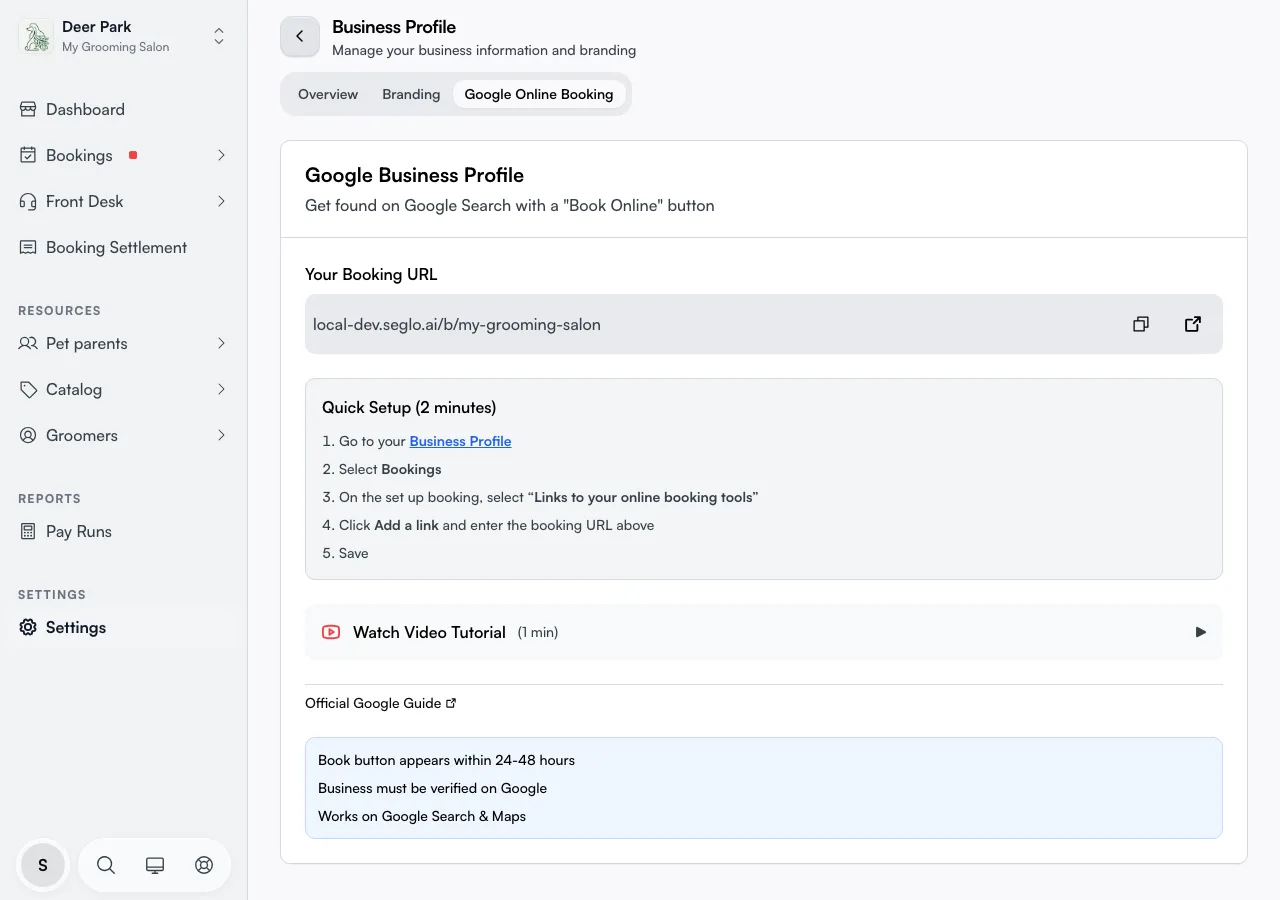Open the Official Google Guide link
Viewport: 1280px width, 900px height.
tap(380, 703)
